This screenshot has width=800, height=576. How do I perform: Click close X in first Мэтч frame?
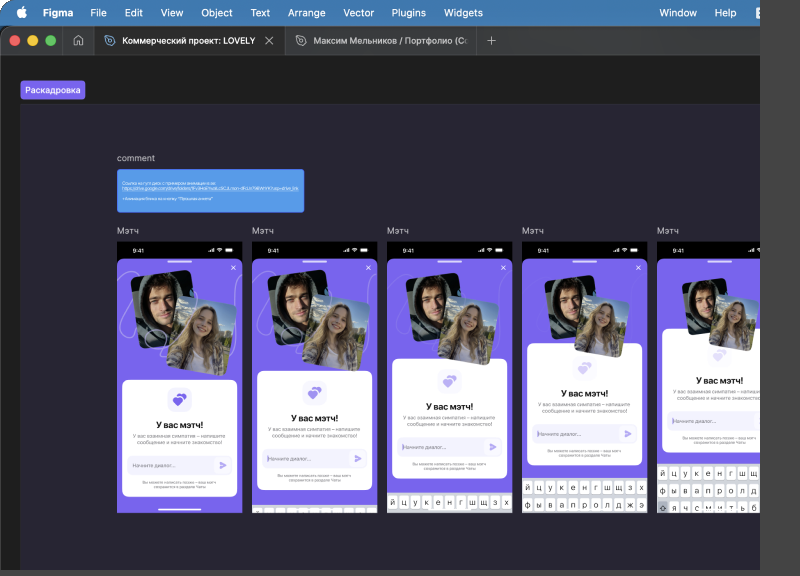[x=233, y=268]
